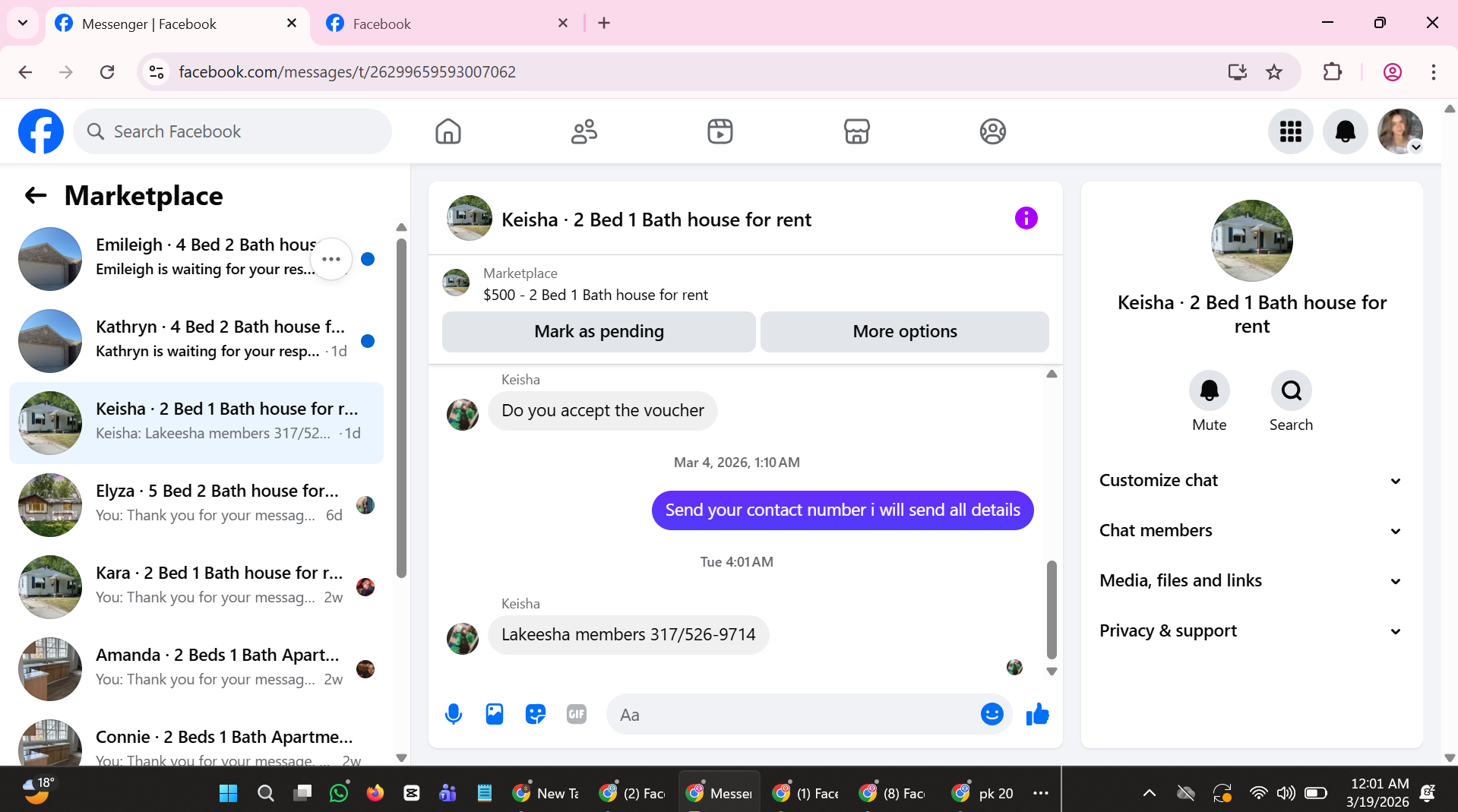Viewport: 1458px width, 812px height.
Task: Show hidden system tray icons chevron
Action: tap(1149, 793)
